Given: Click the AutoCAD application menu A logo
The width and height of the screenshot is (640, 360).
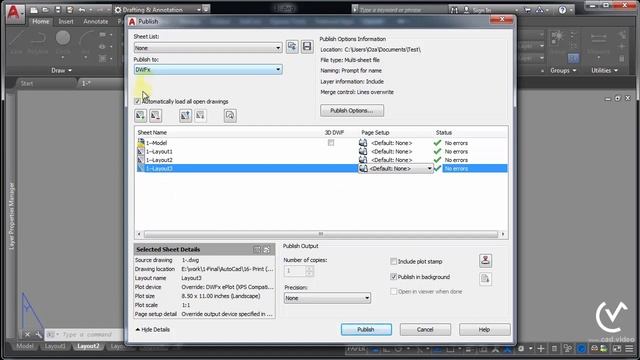Looking at the screenshot, I should pyautogui.click(x=14, y=12).
